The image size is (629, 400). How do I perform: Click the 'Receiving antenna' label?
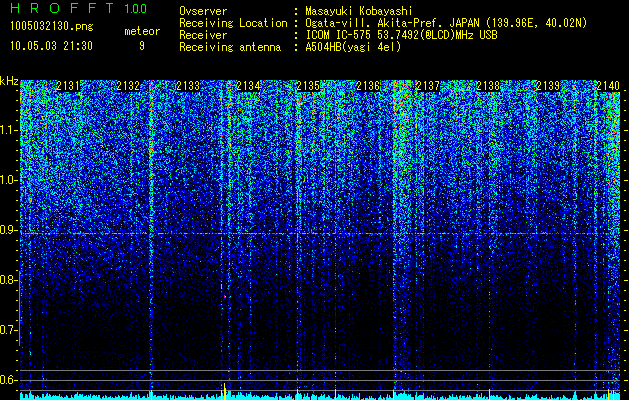(x=230, y=47)
